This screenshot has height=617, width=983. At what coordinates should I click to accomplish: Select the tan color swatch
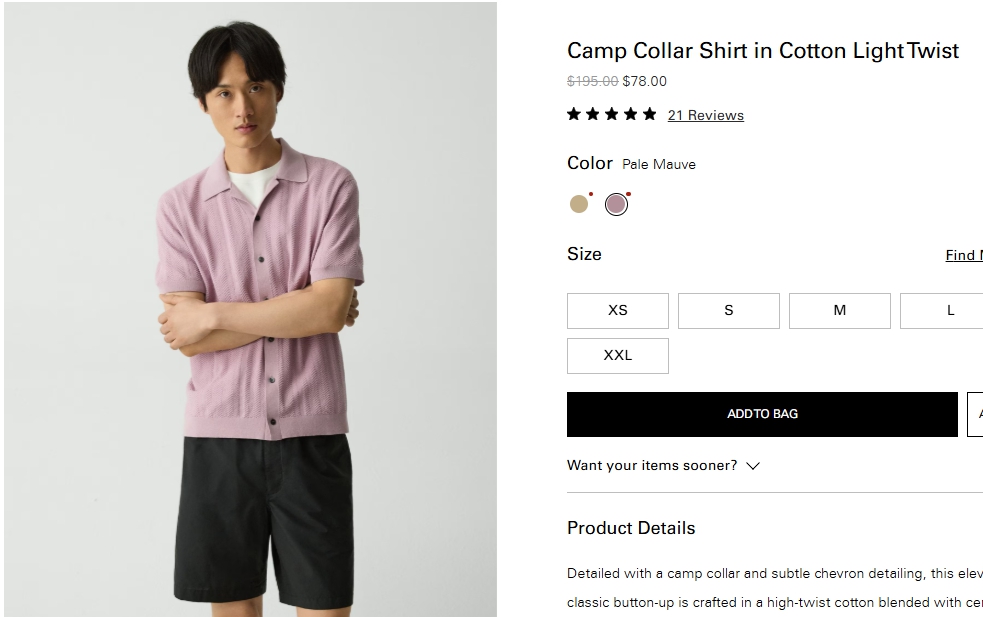point(579,204)
